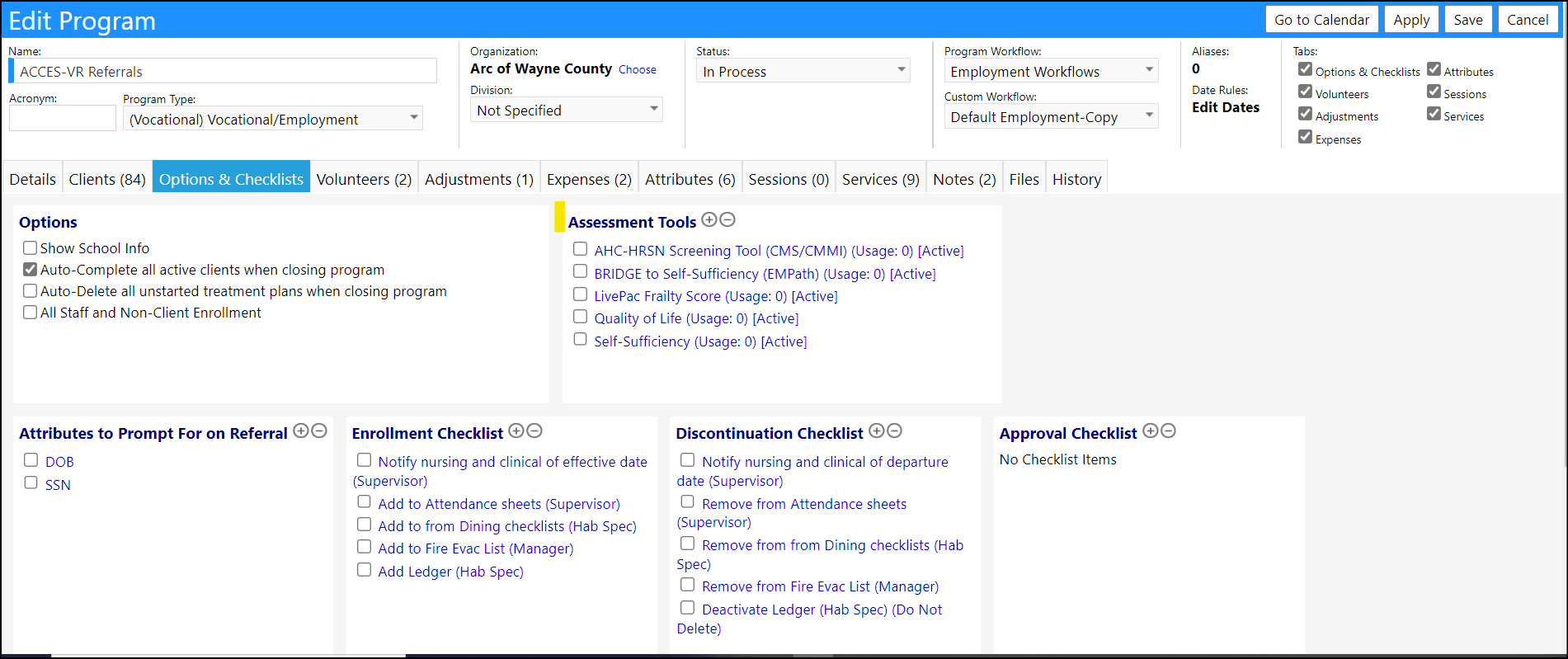
Task: Click the Apply button
Action: 1411,20
